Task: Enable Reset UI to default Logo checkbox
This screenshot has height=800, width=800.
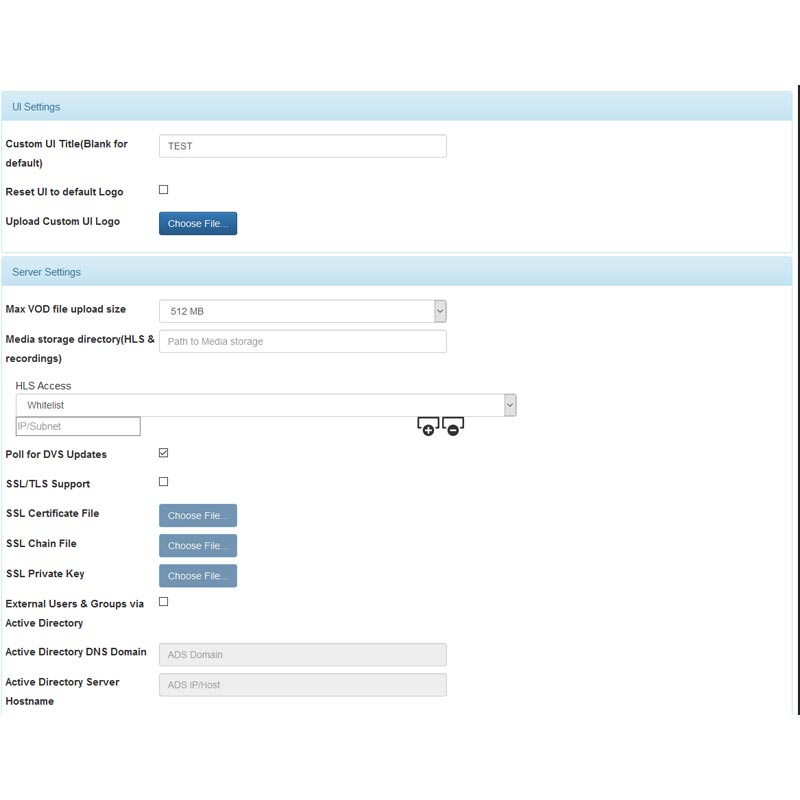Action: [x=164, y=190]
